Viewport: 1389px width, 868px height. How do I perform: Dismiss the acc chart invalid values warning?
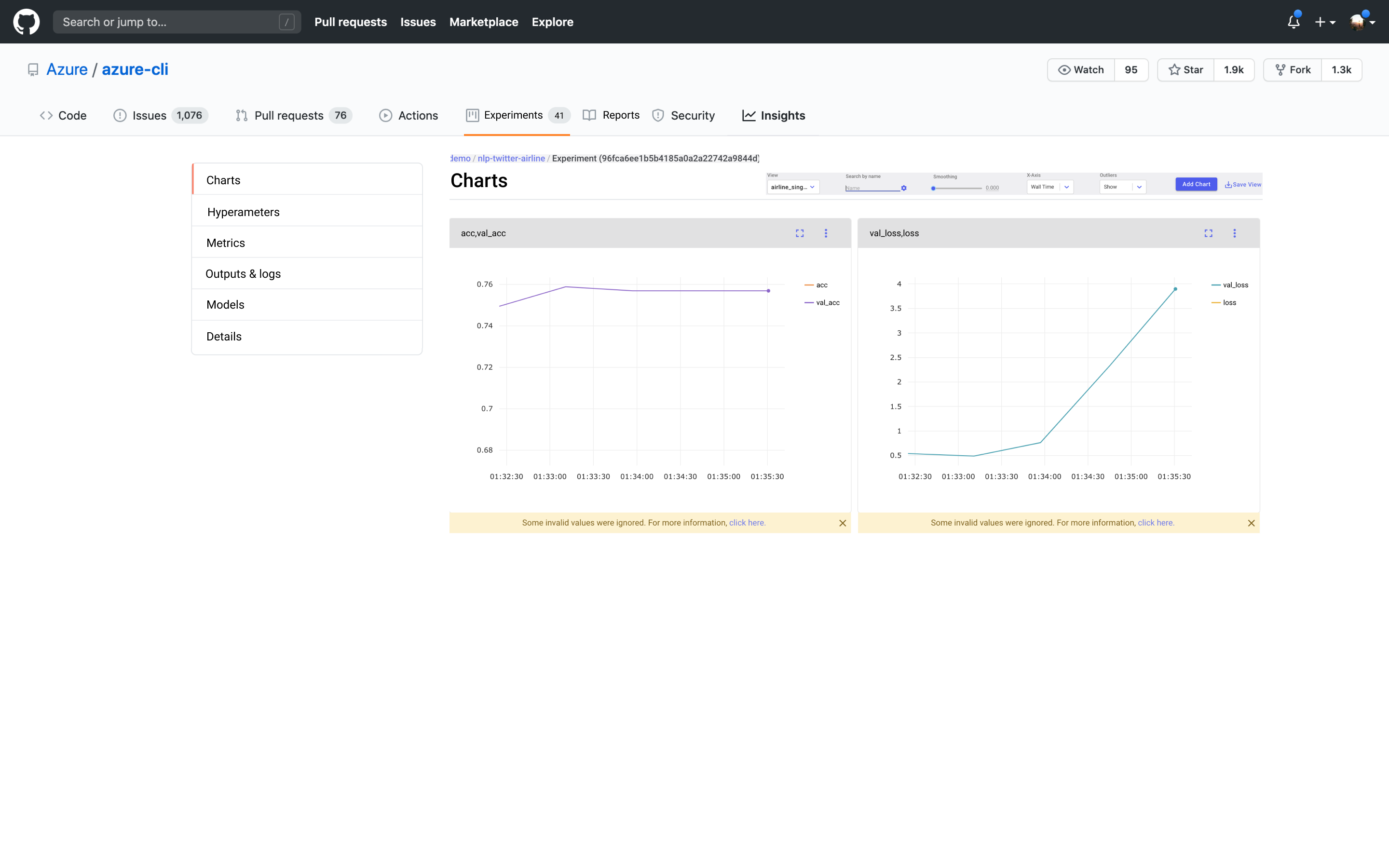[x=843, y=523]
